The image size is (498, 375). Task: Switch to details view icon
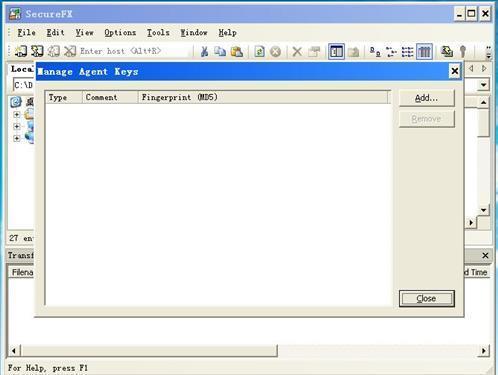(x=424, y=52)
